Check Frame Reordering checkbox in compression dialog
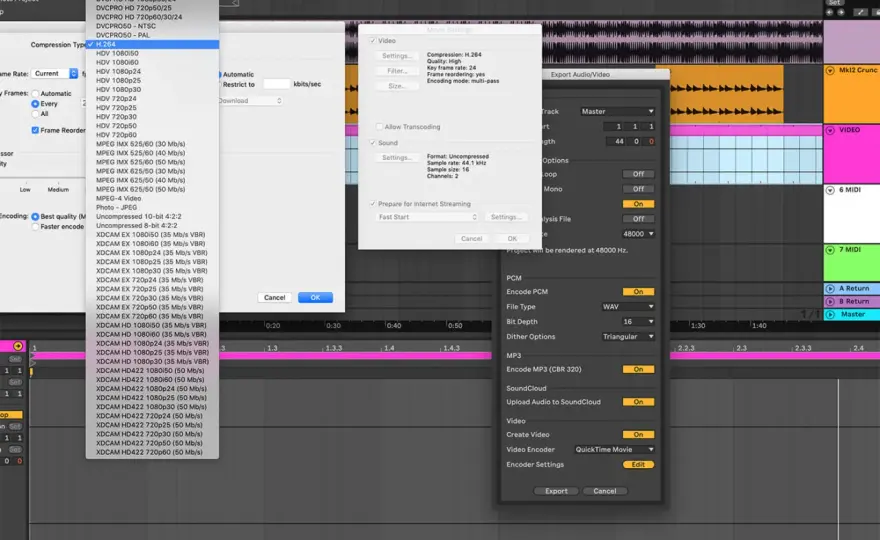Screen dimensions: 880x540 click(35, 130)
